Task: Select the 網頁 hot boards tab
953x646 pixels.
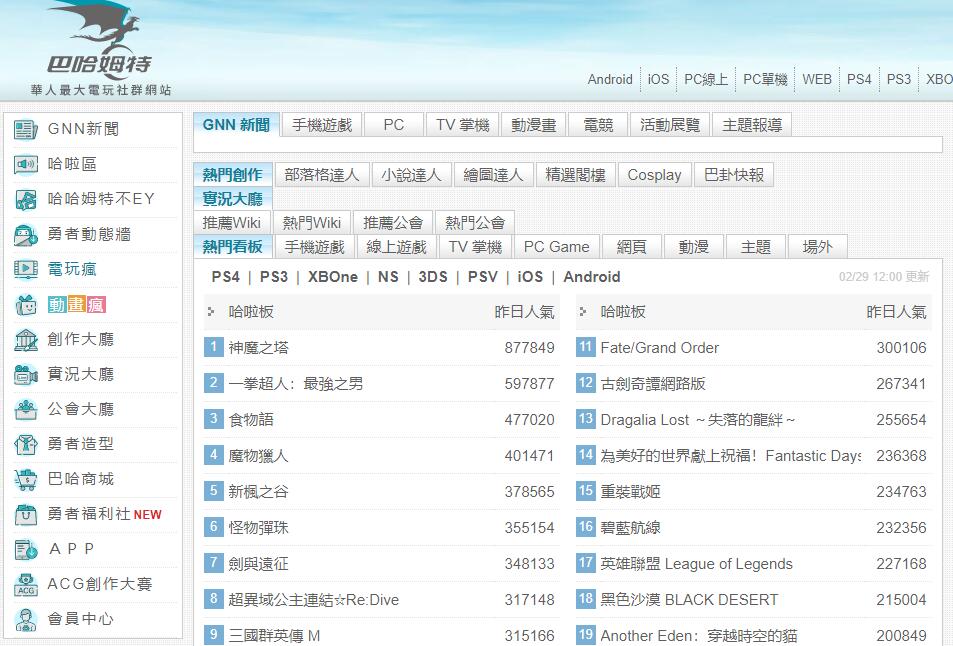Action: coord(632,247)
